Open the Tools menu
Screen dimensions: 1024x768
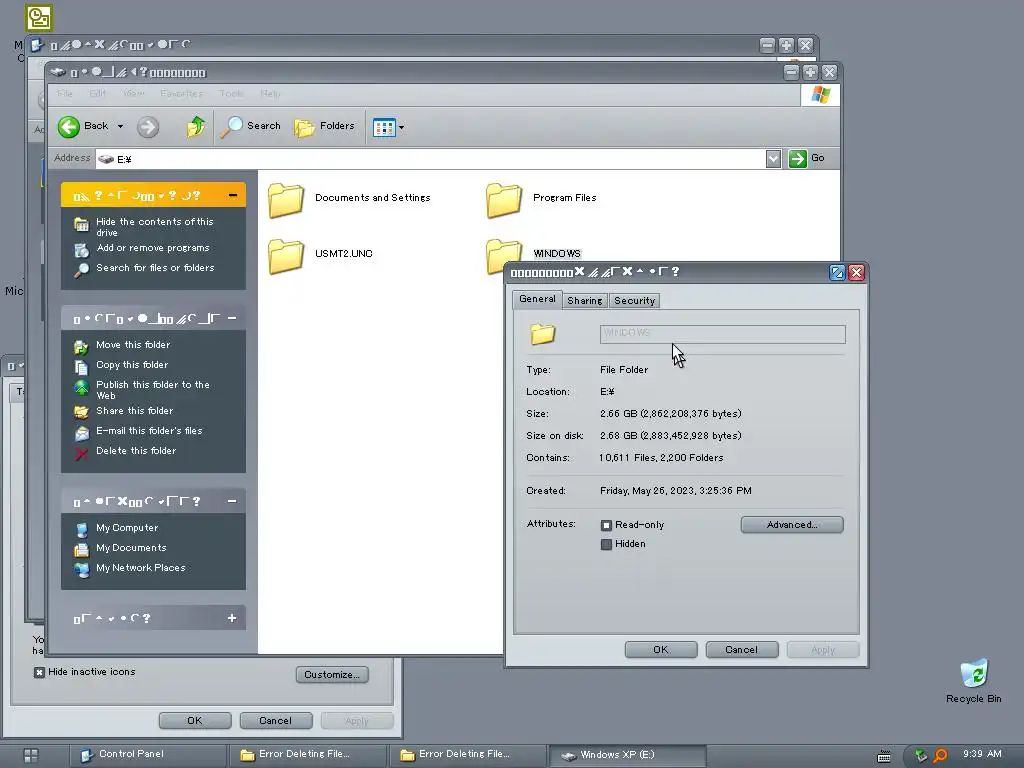point(231,93)
